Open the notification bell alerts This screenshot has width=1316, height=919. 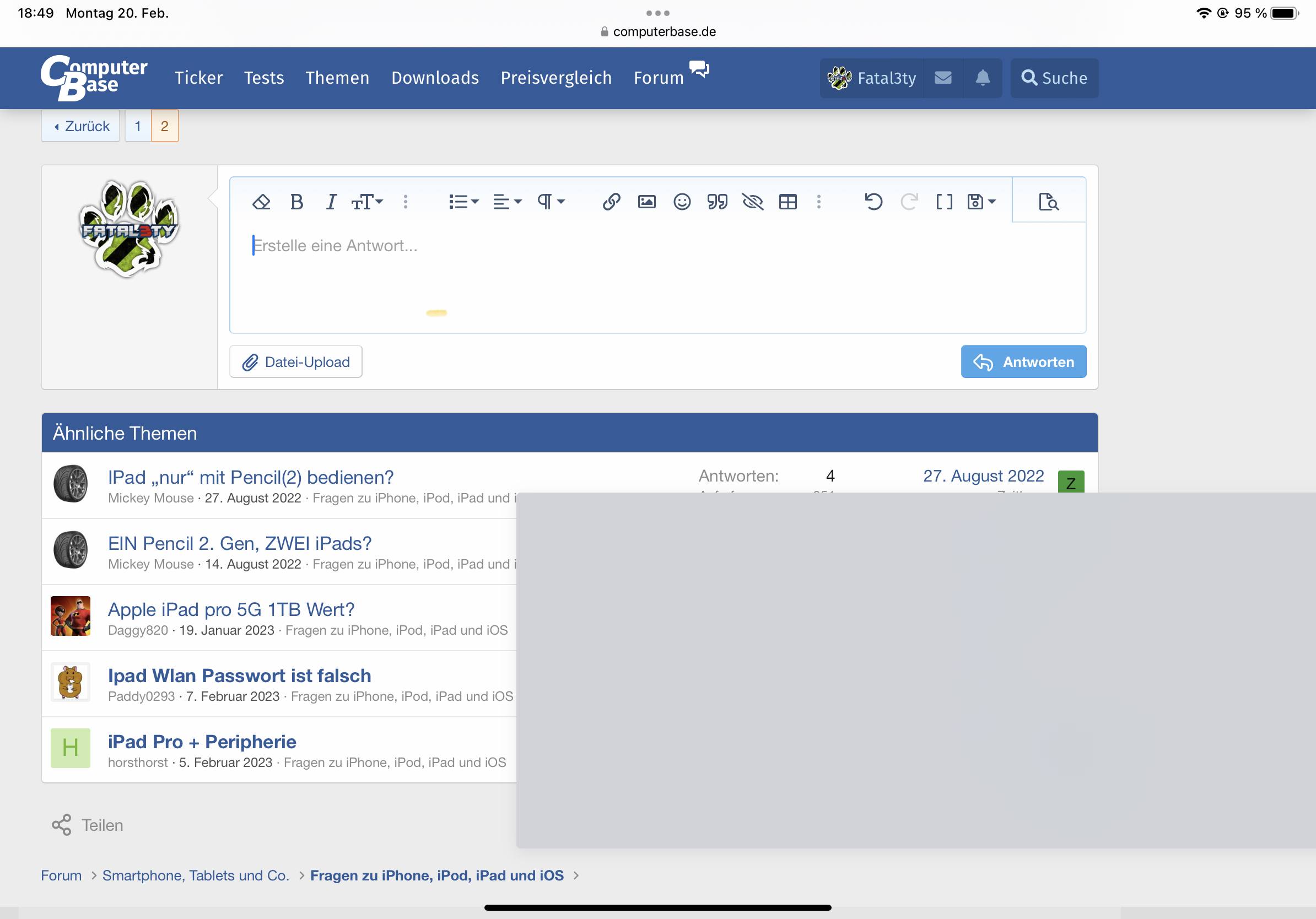tap(983, 78)
